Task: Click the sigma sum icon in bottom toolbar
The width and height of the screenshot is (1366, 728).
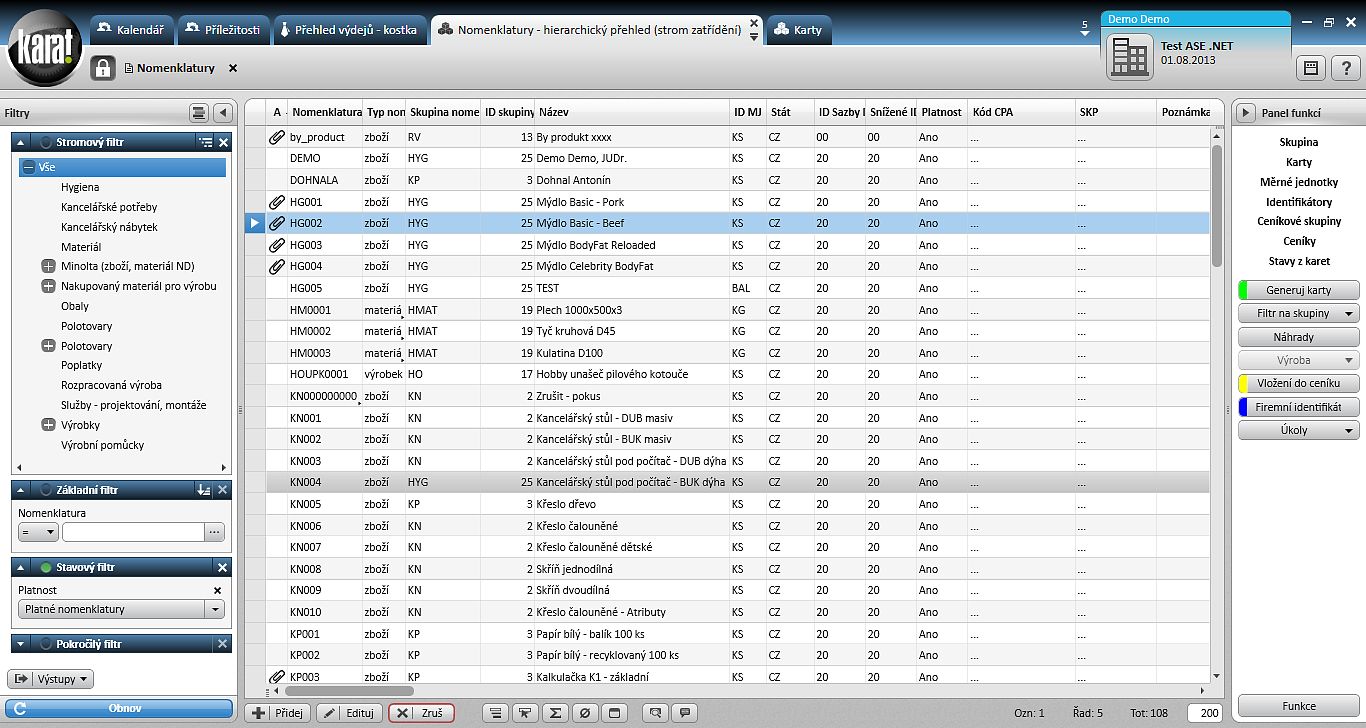Action: 555,713
